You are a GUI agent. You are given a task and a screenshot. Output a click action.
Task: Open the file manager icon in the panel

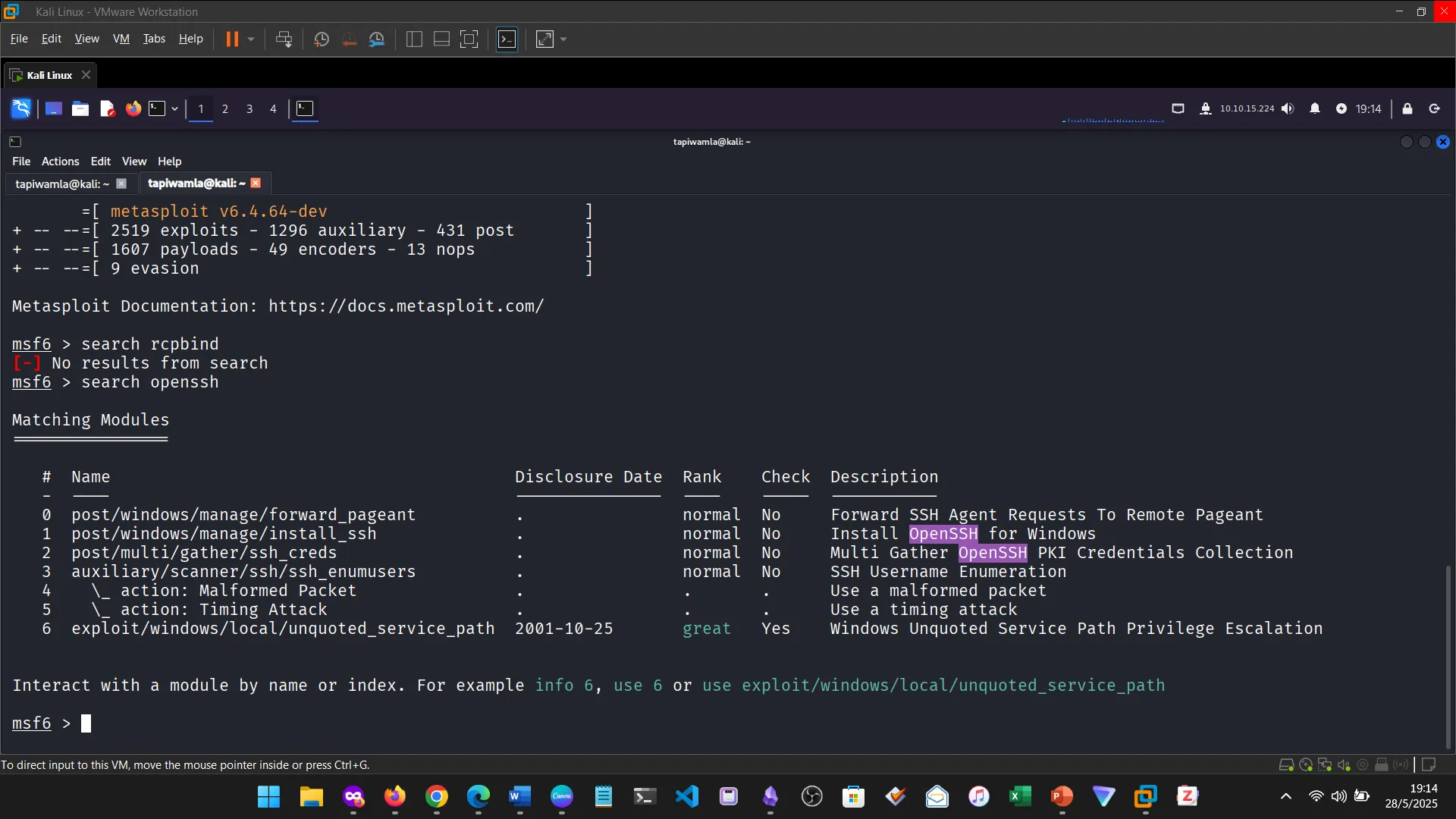80,108
